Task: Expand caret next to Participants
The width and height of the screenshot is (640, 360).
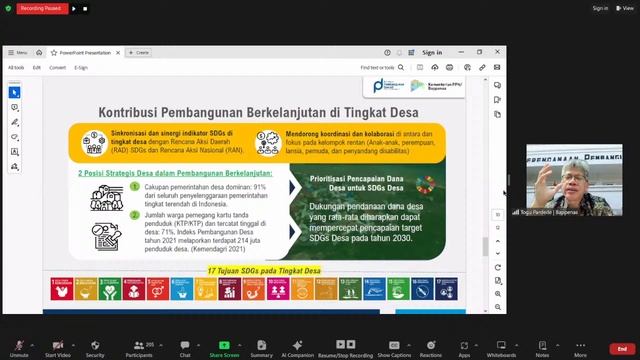Action: coord(161,345)
